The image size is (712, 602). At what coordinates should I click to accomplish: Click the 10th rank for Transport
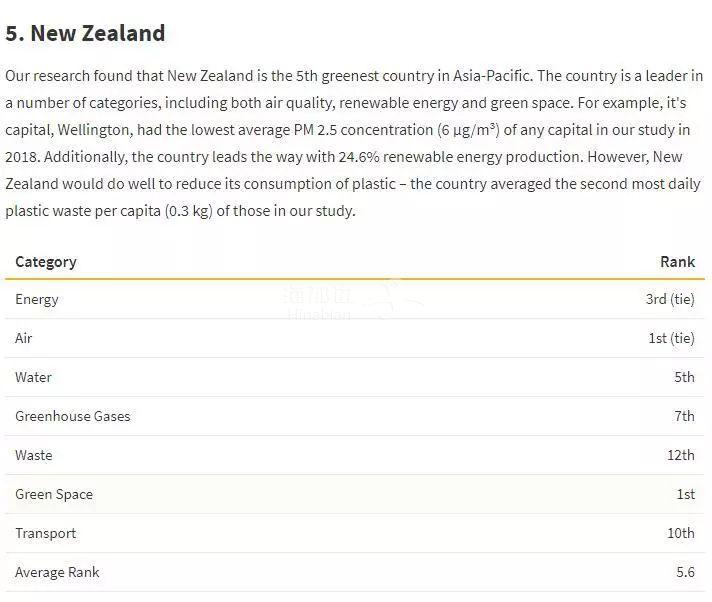[x=681, y=533]
